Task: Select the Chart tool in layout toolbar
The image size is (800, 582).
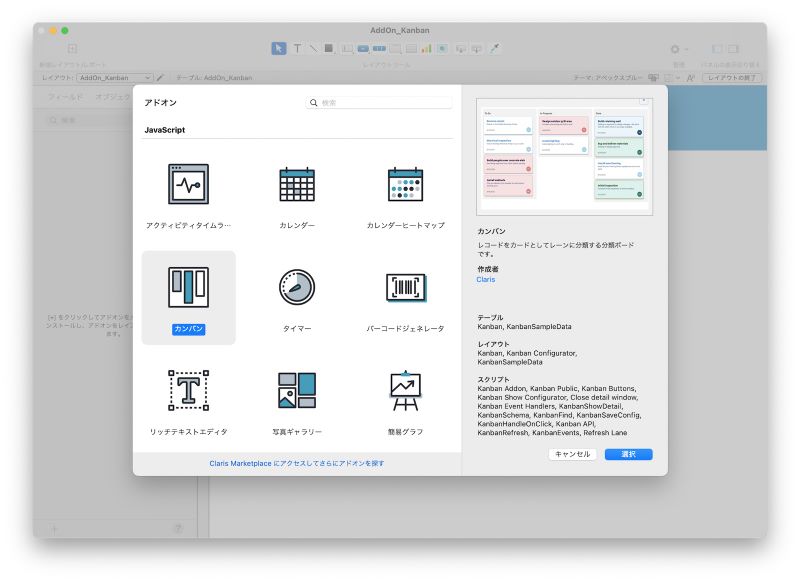Action: pos(427,48)
